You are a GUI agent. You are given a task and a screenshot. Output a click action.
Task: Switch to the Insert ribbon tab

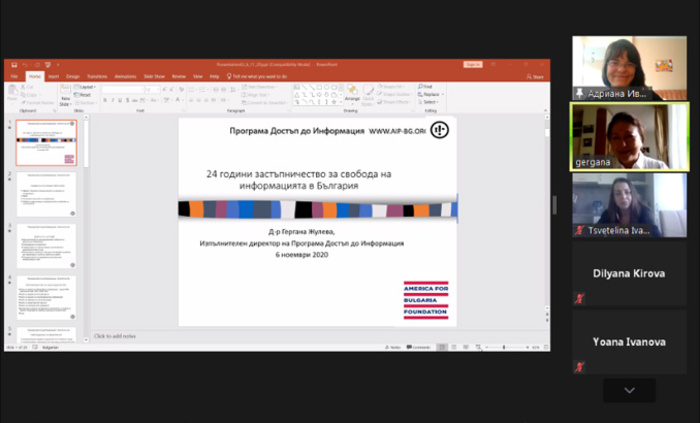click(x=53, y=76)
